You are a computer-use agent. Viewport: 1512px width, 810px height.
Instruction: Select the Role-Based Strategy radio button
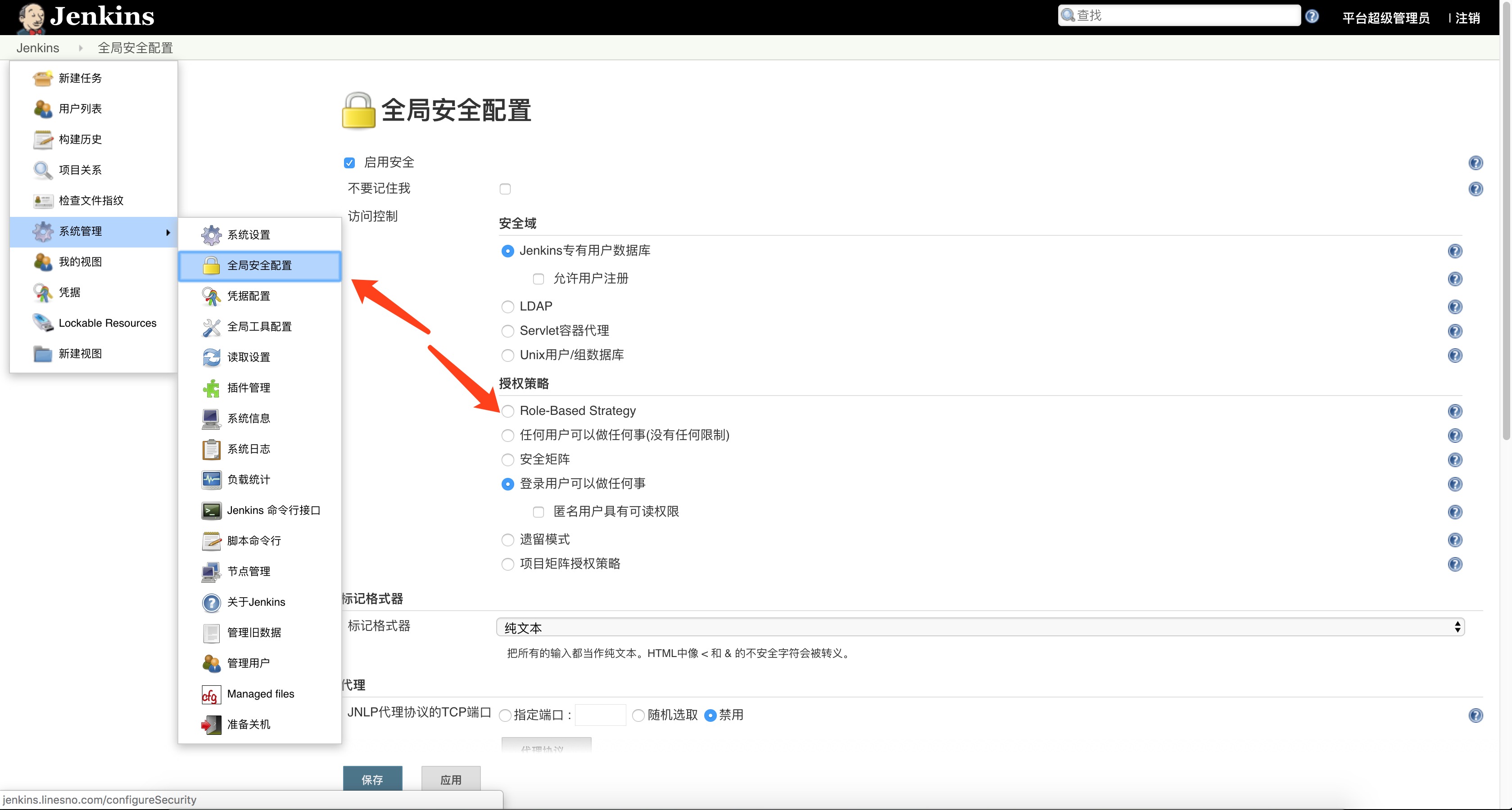point(508,411)
